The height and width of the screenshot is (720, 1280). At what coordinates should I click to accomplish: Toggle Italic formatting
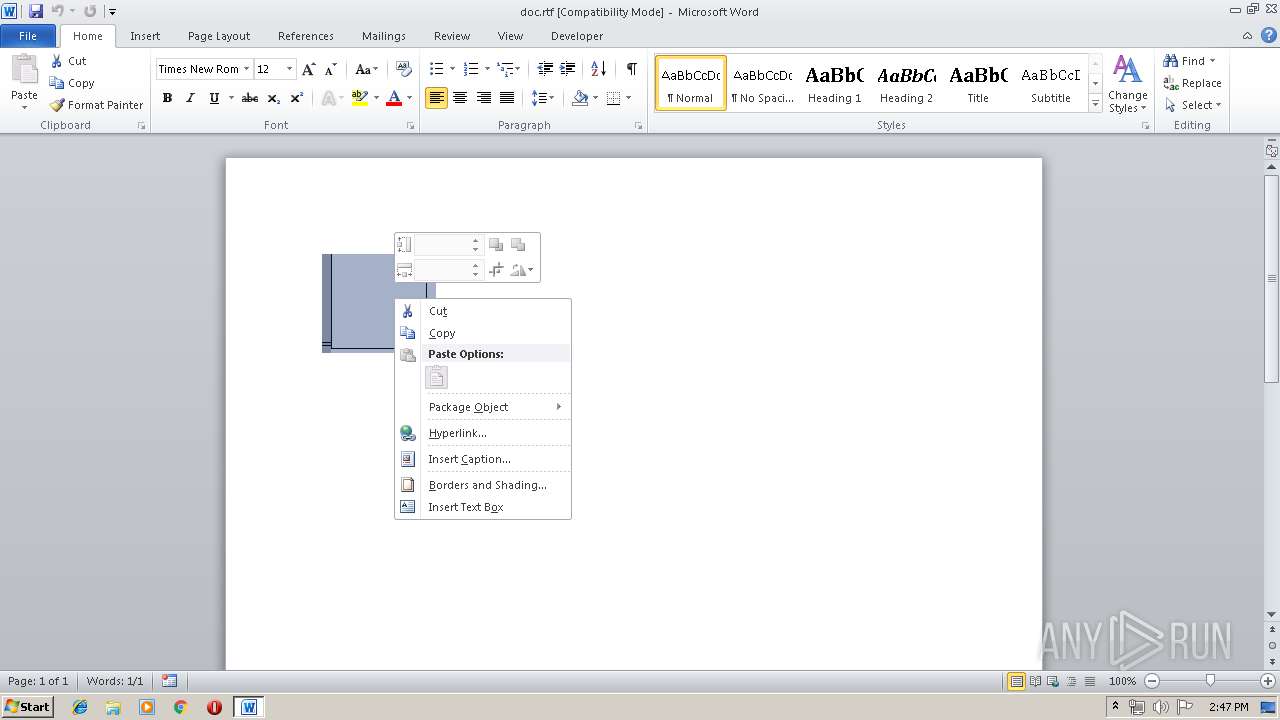click(190, 98)
